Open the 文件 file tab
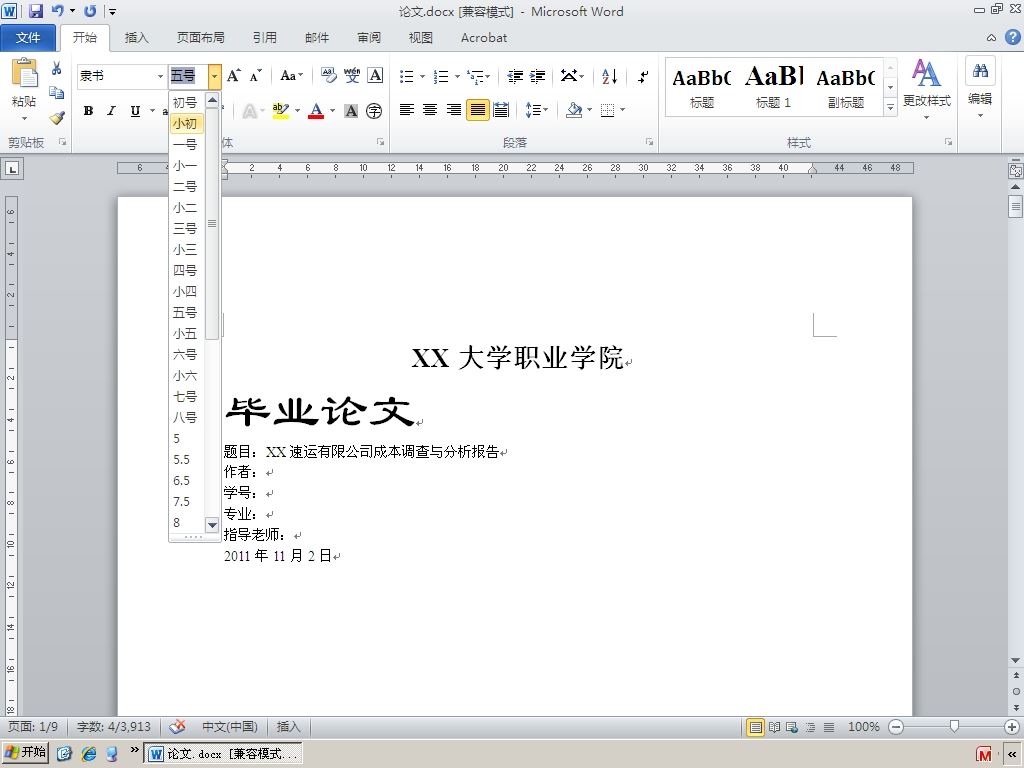 tap(28, 38)
